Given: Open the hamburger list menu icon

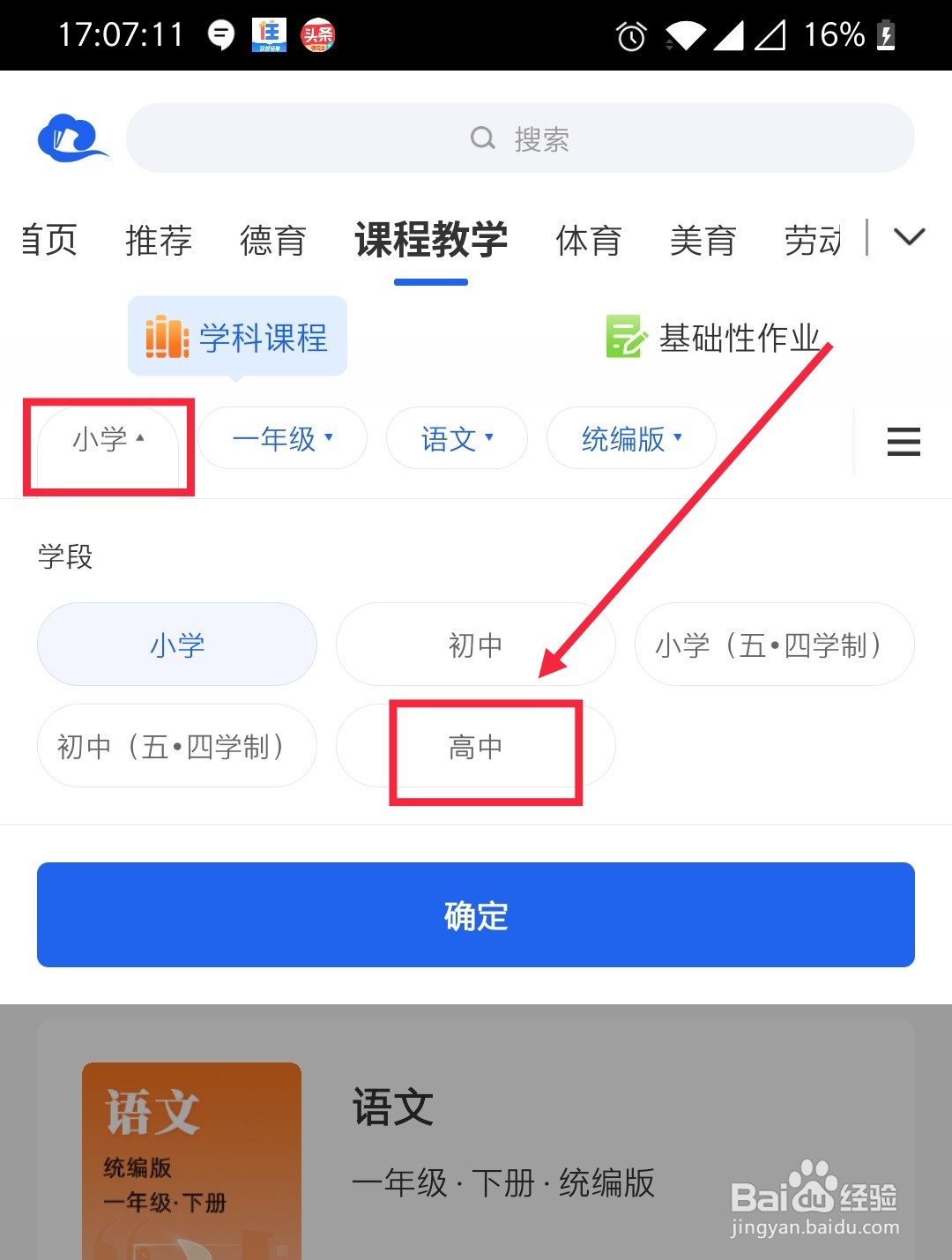Looking at the screenshot, I should 904,441.
